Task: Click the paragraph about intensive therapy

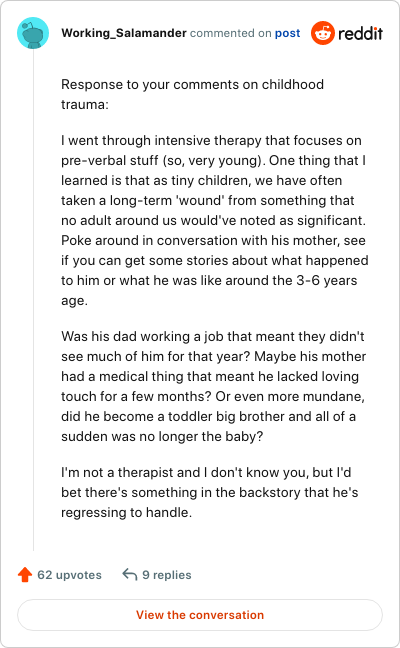Action: (x=215, y=220)
